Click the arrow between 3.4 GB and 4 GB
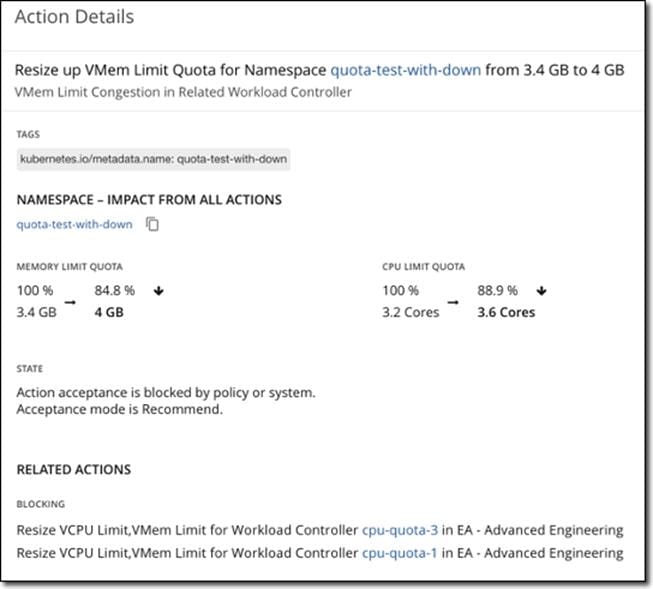 tap(70, 302)
